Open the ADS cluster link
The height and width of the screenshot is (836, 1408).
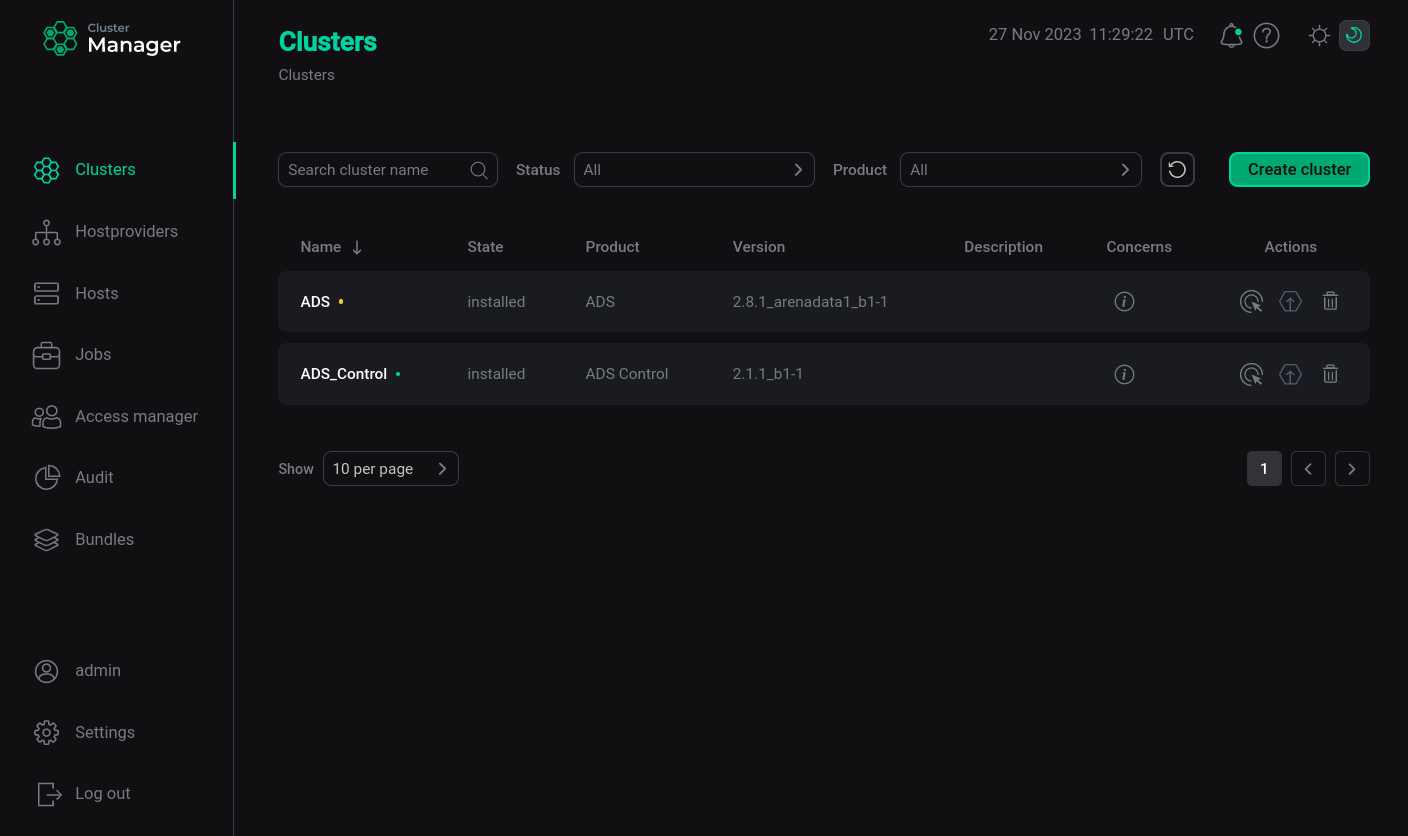[x=315, y=302]
